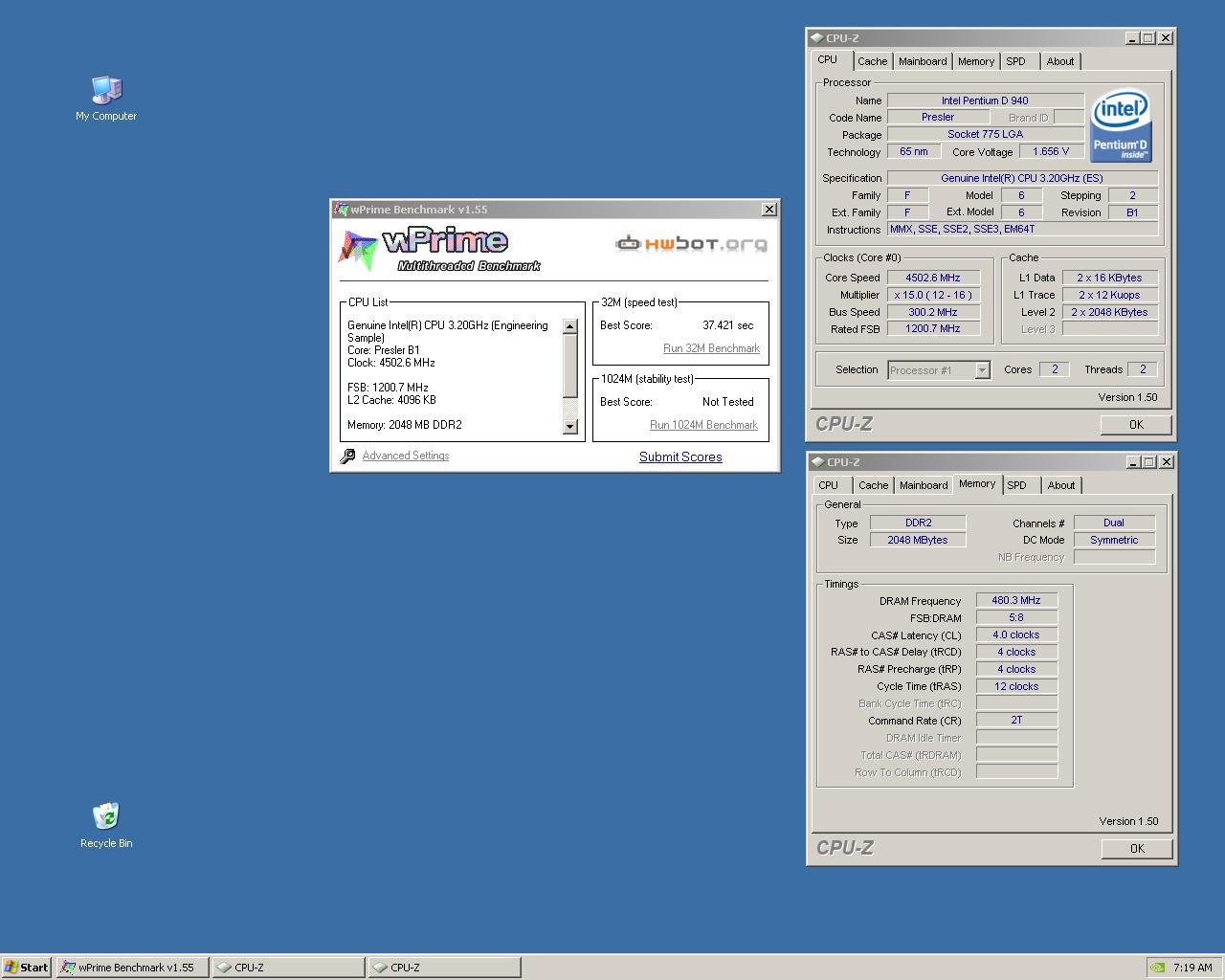Activate the first CPU-Z taskbar button
The height and width of the screenshot is (980, 1225).
coord(288,968)
